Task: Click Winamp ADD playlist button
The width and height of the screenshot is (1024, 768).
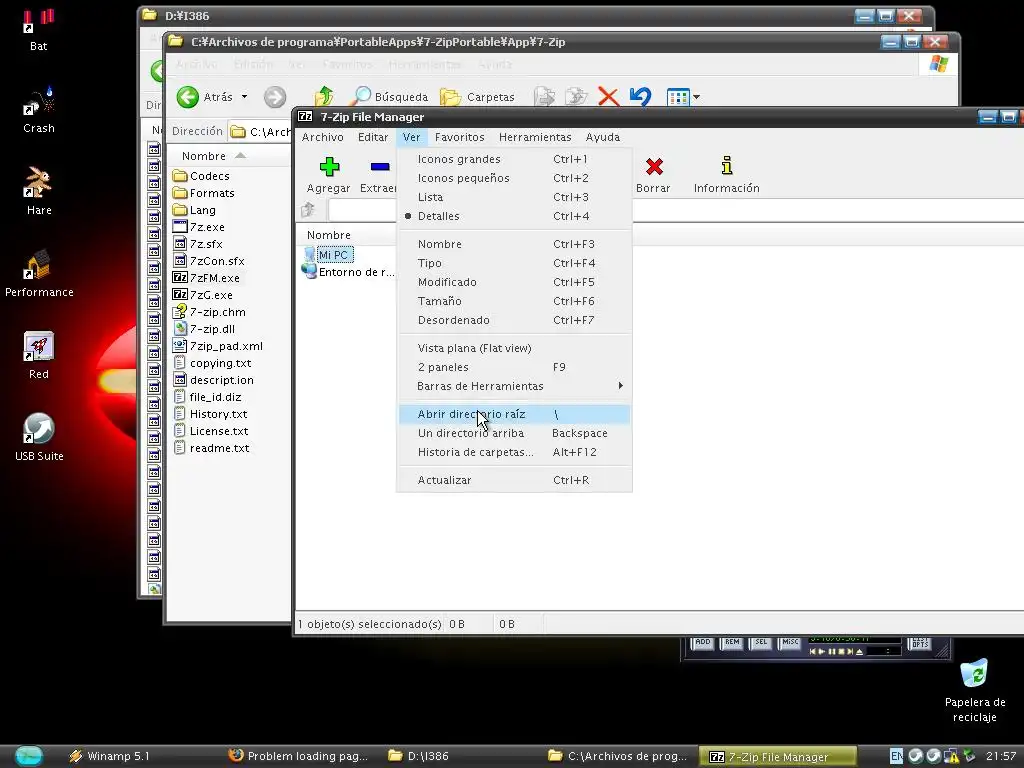Action: [x=703, y=643]
